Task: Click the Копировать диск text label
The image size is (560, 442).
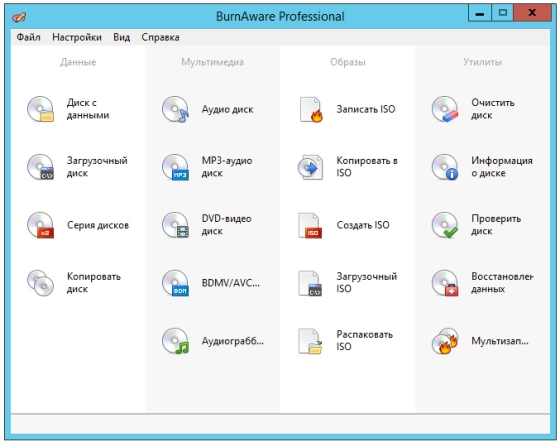Action: coord(94,283)
